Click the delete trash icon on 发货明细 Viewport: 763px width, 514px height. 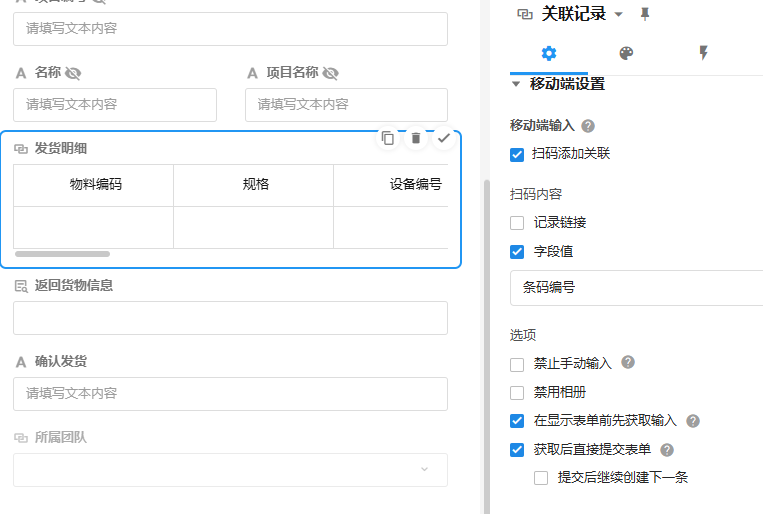(416, 138)
